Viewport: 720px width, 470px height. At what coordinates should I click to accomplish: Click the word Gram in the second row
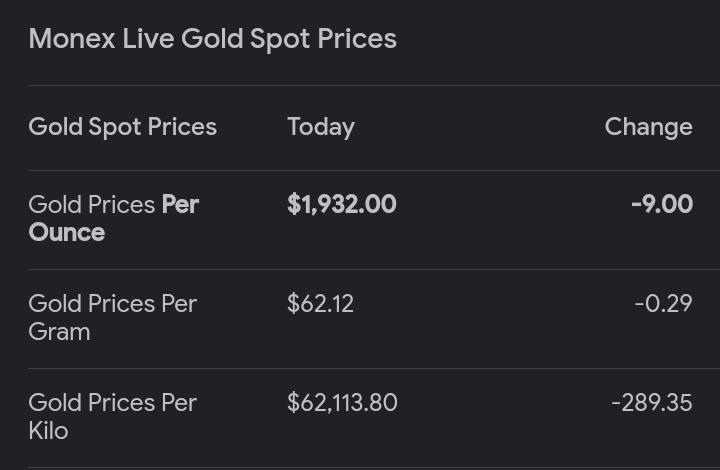(x=59, y=331)
